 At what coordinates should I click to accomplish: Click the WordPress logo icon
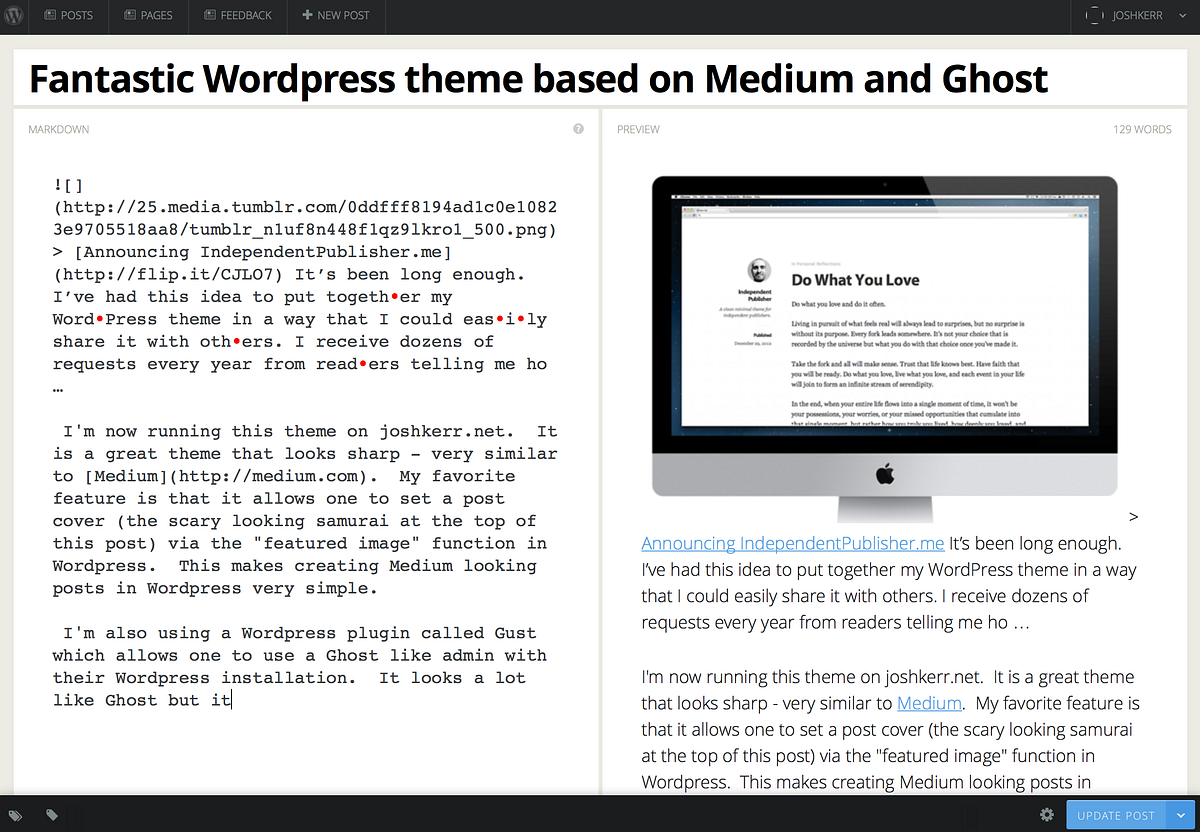coord(14,16)
